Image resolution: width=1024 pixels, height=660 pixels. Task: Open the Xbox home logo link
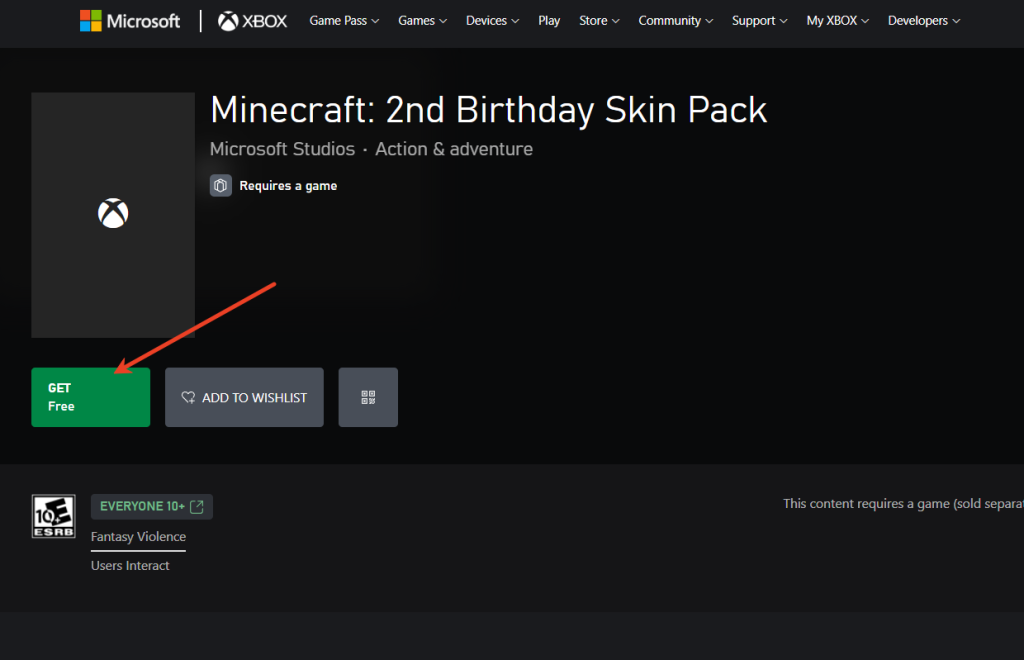click(252, 21)
